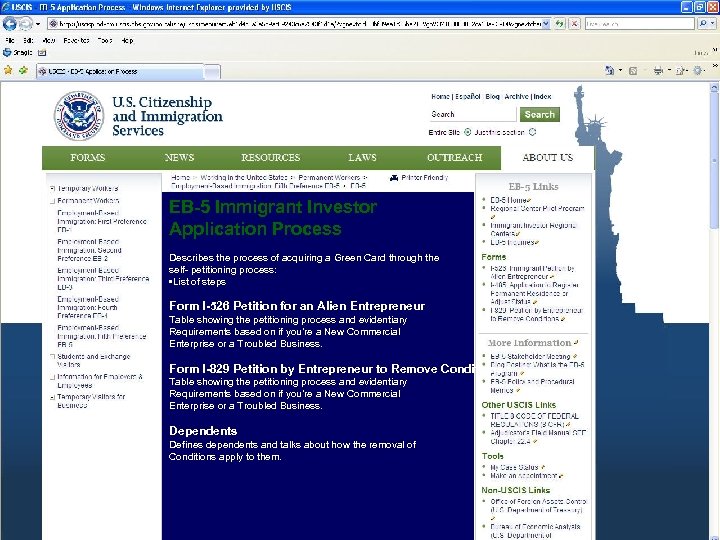Open the EB-5 Stakeholder Meeting link
The image size is (720, 540).
click(530, 356)
